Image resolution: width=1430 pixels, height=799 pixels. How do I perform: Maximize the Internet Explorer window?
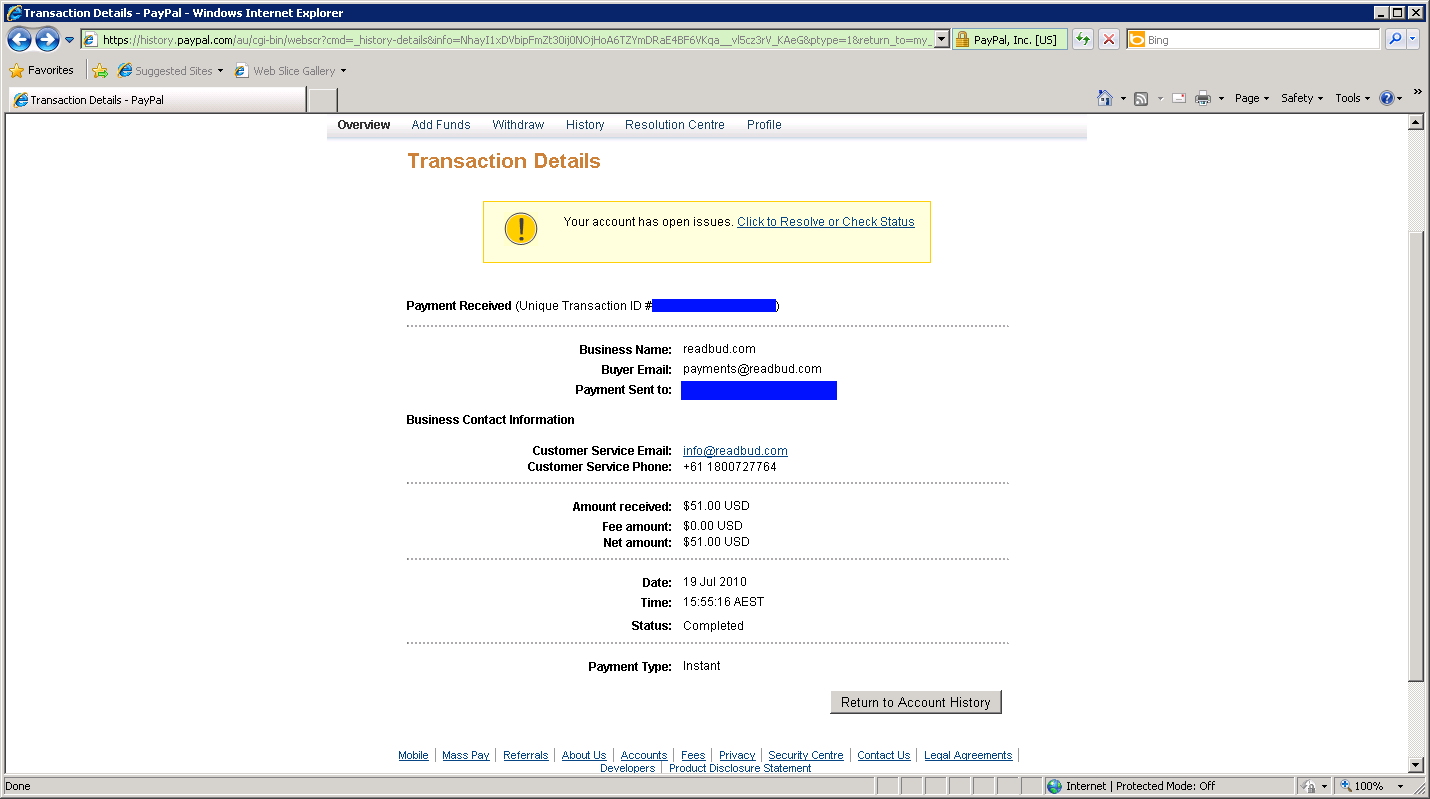[1398, 13]
